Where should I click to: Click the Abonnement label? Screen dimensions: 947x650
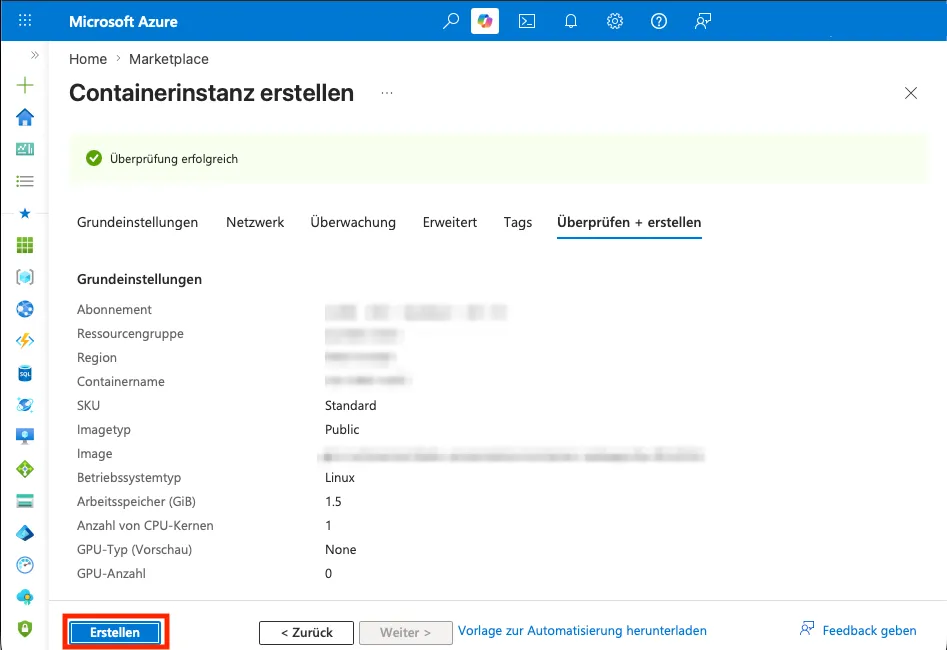click(x=114, y=309)
